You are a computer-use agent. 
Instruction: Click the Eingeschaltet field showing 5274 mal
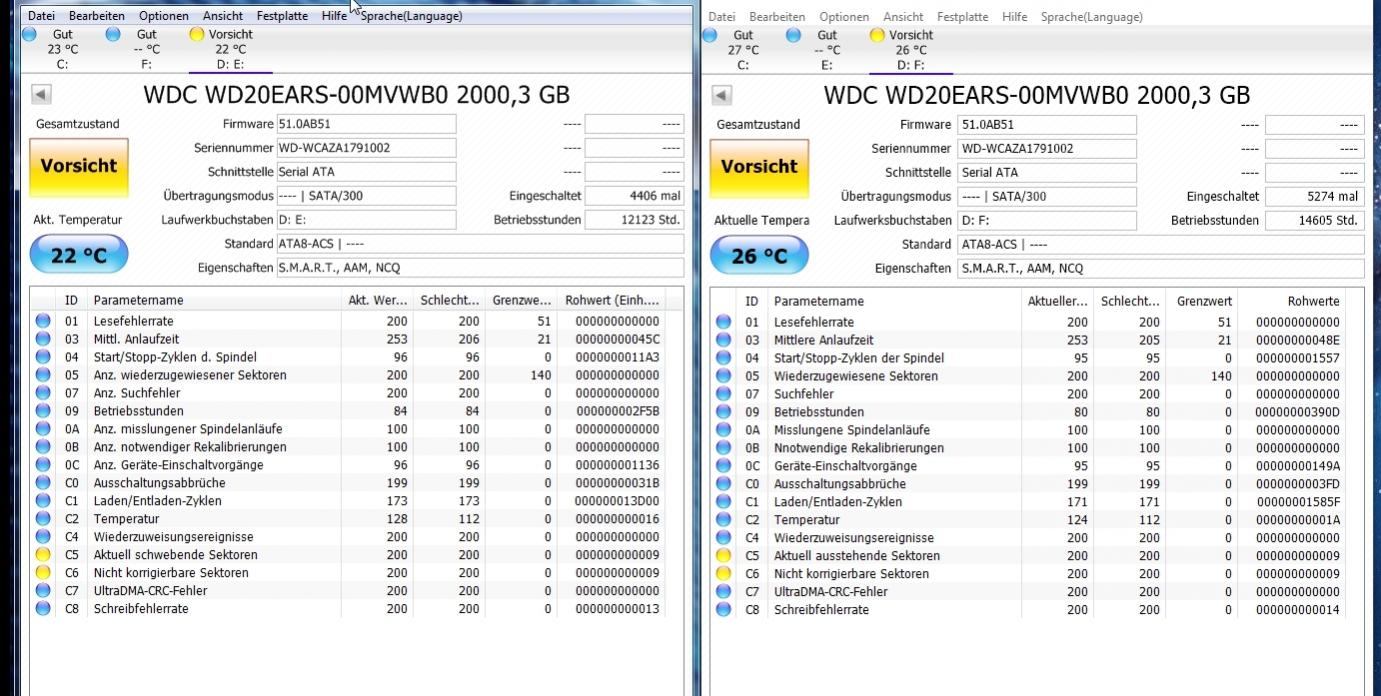(x=1314, y=196)
